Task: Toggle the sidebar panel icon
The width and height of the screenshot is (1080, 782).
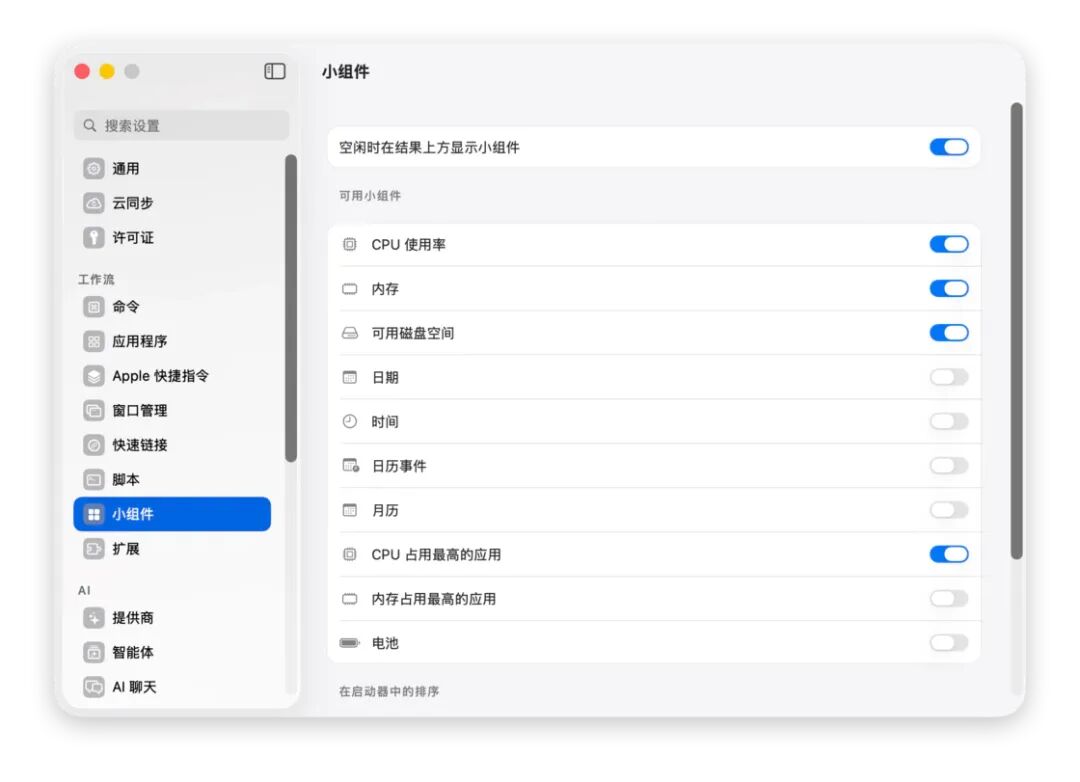Action: (x=275, y=71)
